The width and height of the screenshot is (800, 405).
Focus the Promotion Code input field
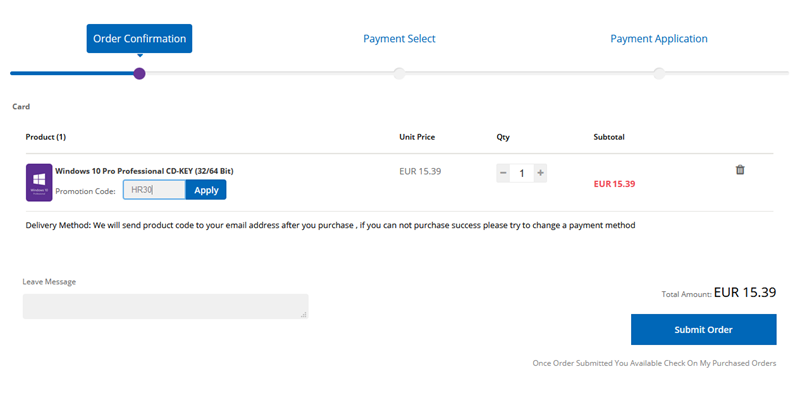click(154, 190)
